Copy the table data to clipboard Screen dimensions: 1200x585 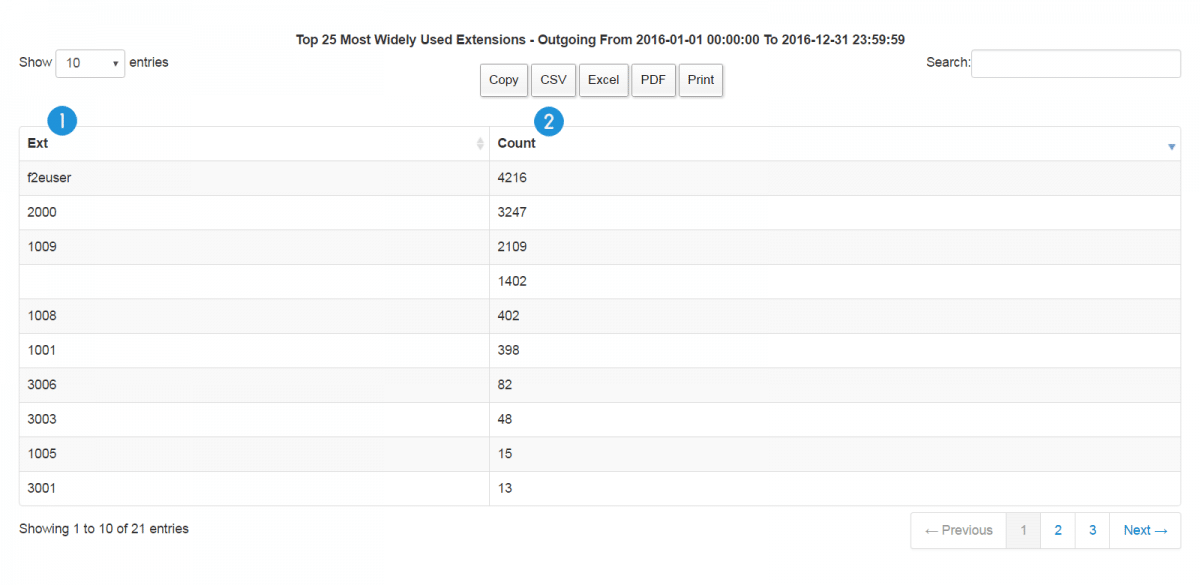point(503,80)
